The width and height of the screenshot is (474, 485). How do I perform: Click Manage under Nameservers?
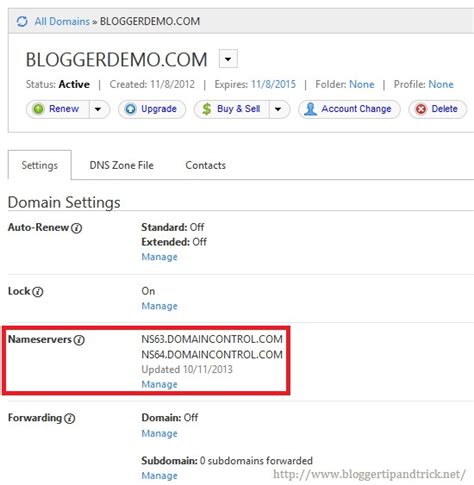pyautogui.click(x=159, y=384)
